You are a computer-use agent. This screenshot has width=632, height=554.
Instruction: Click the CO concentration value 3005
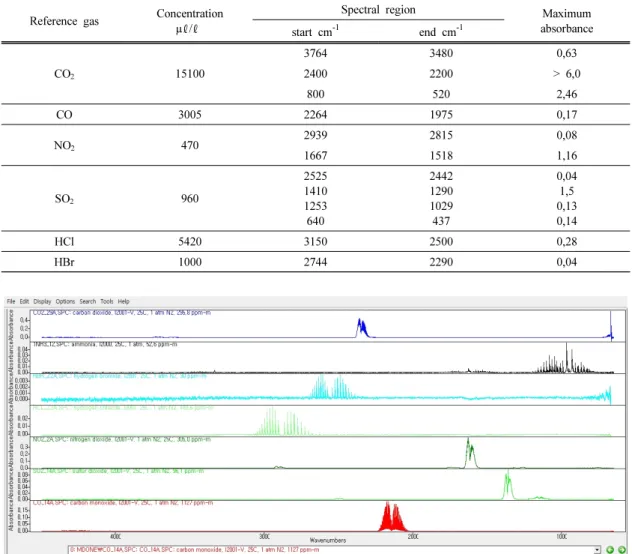tap(190, 115)
